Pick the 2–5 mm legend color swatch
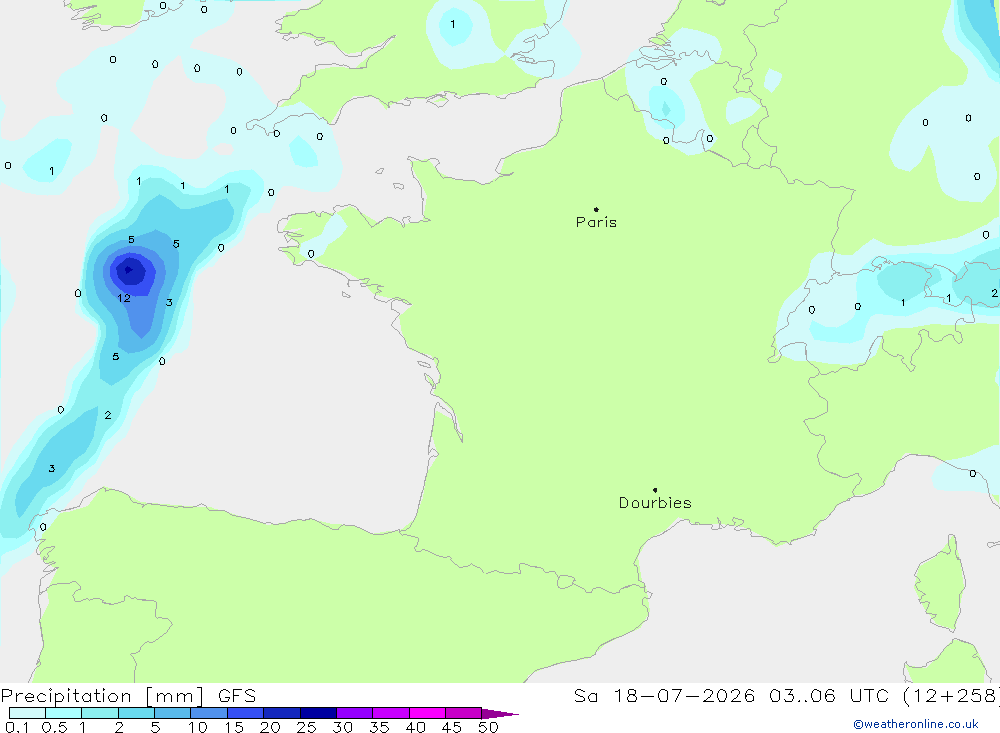 136,713
